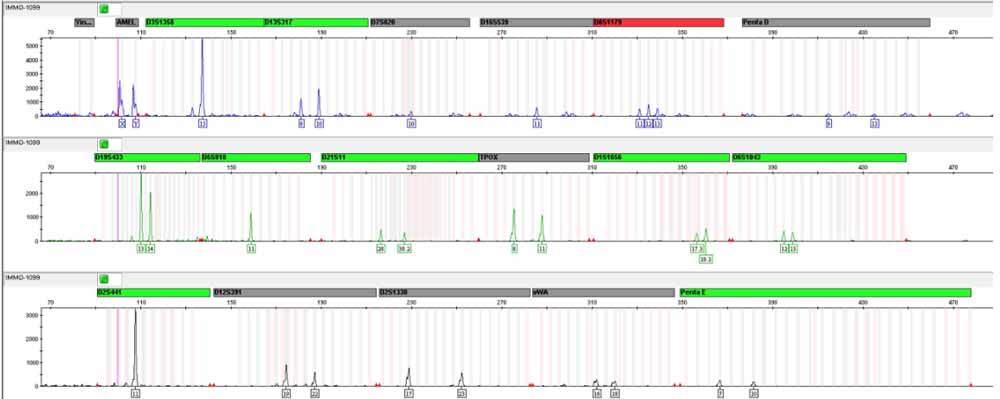Select the D12S391 marker bar

pyautogui.click(x=295, y=293)
